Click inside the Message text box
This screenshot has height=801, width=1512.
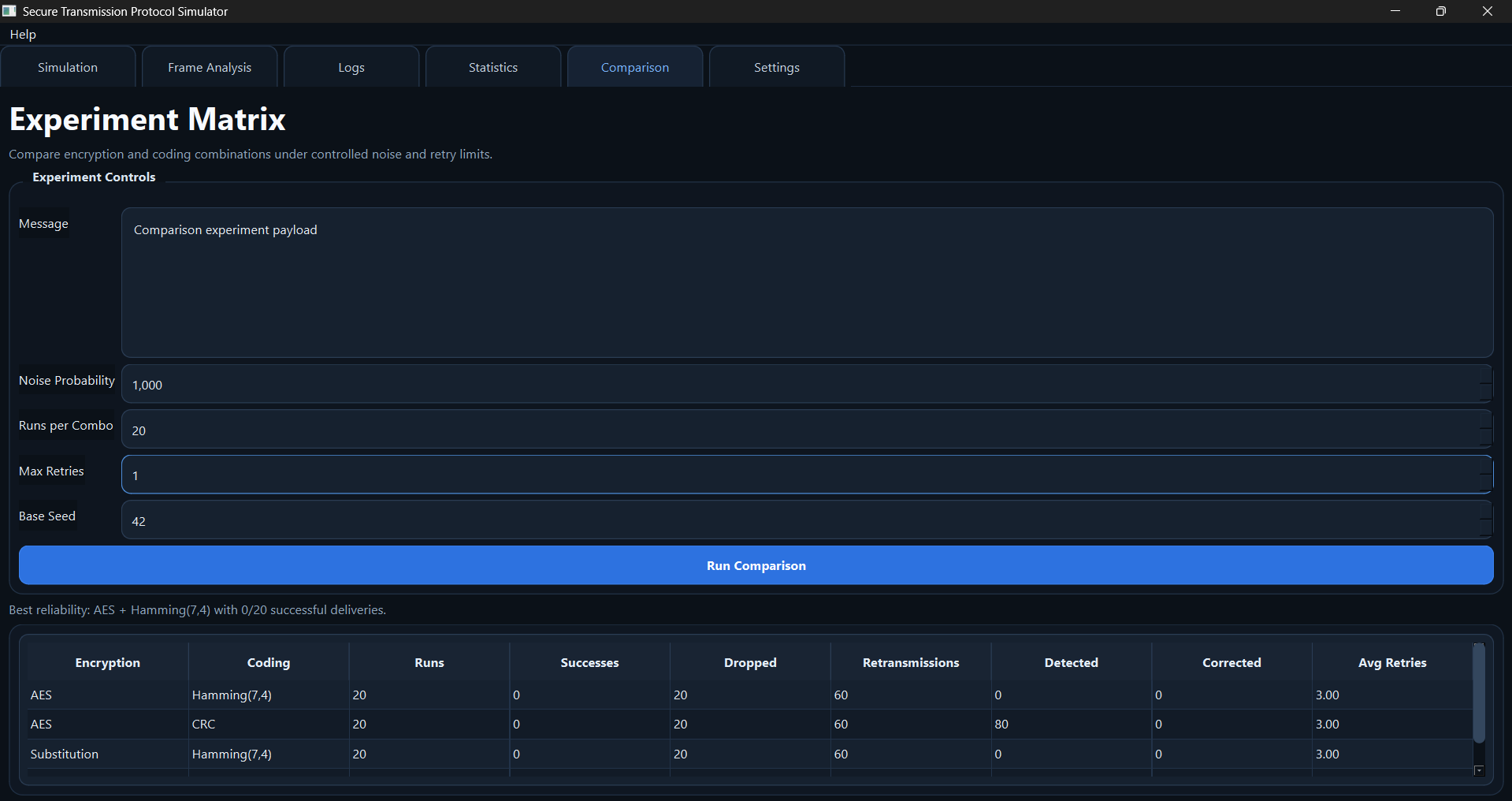point(807,282)
